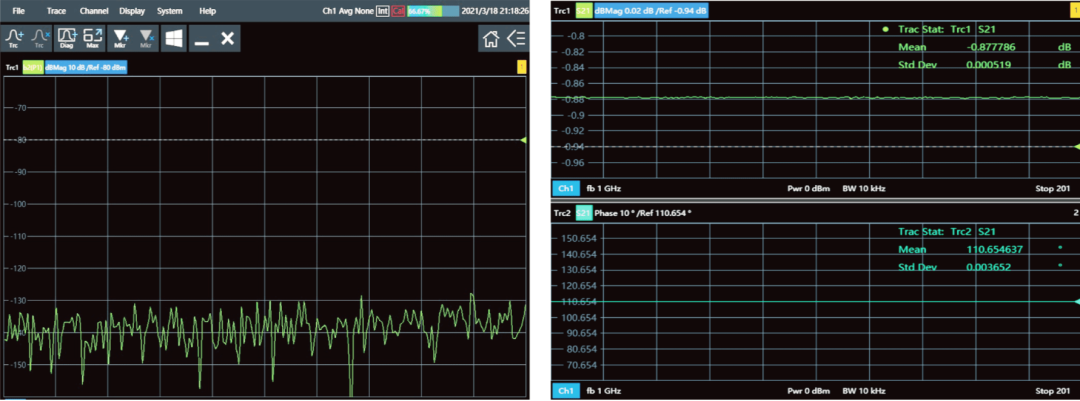Select the b2(P1) trace label
This screenshot has width=1080, height=401.
tap(30, 67)
